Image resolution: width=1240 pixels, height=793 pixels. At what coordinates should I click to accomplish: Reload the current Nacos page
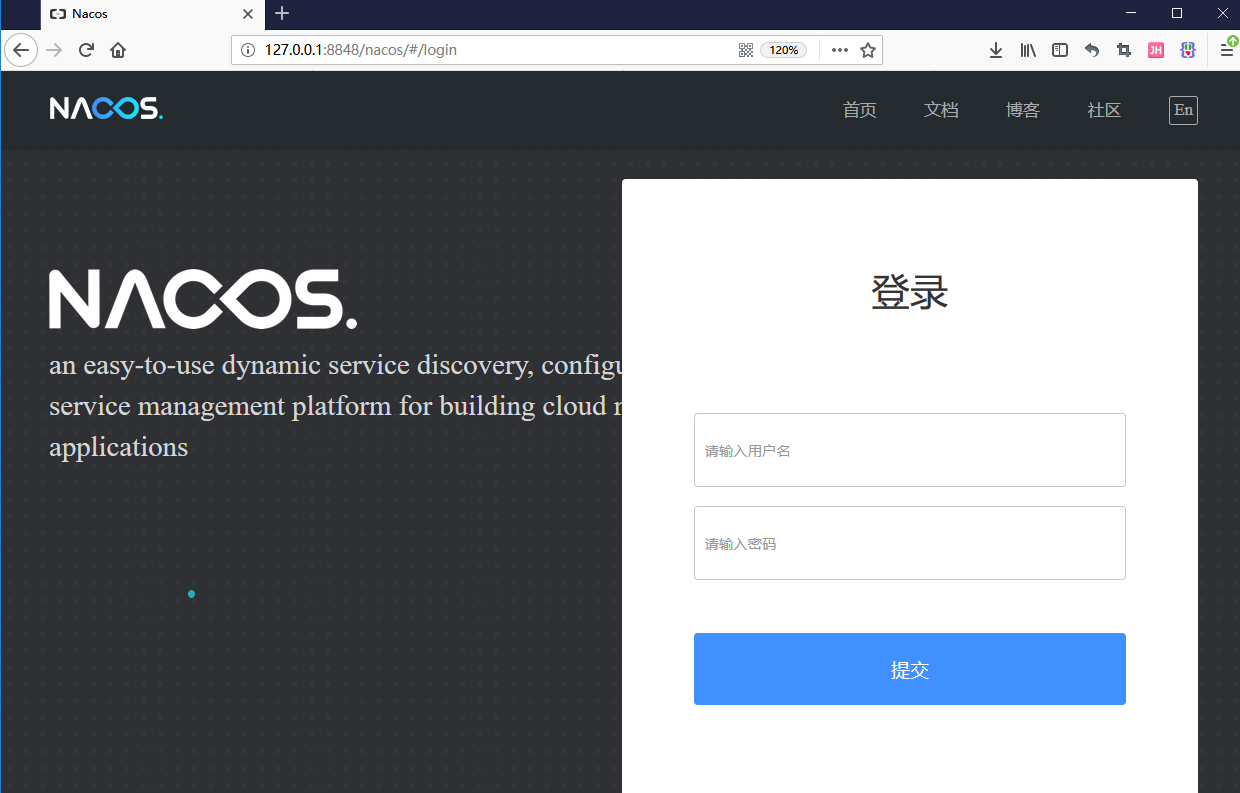pos(86,50)
